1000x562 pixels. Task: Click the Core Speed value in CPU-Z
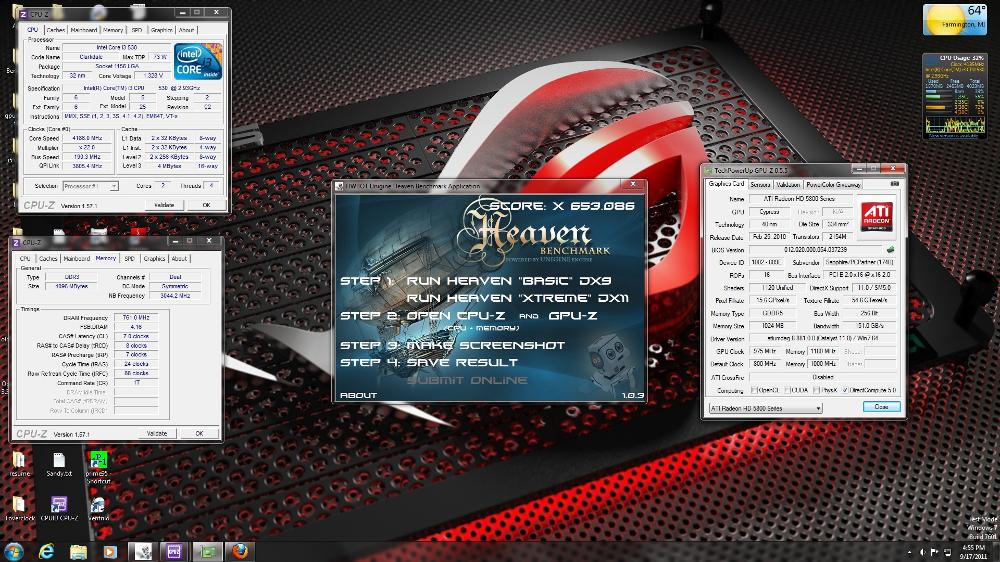click(x=87, y=138)
